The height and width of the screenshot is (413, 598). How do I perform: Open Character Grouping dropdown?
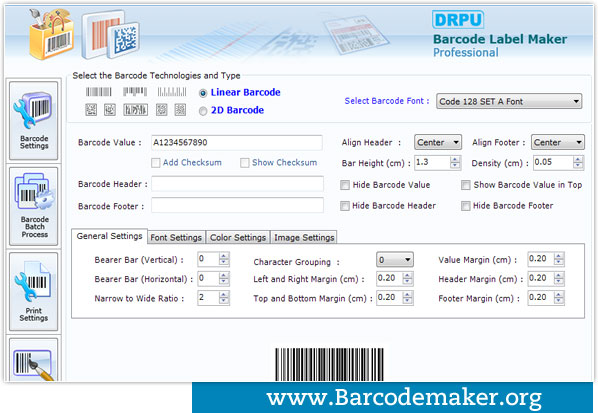[395, 260]
